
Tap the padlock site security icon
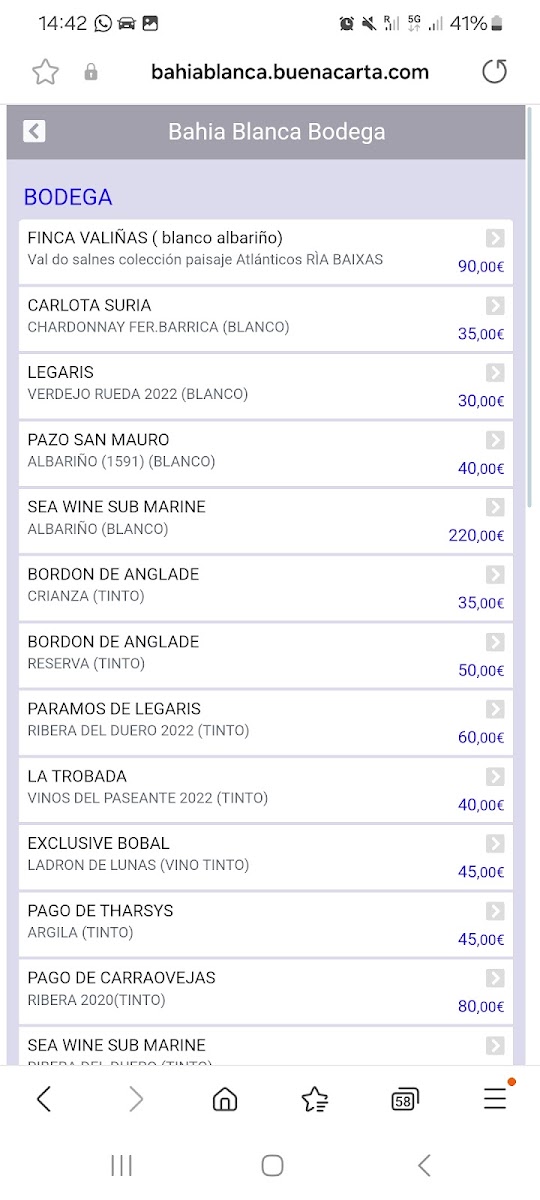91,72
